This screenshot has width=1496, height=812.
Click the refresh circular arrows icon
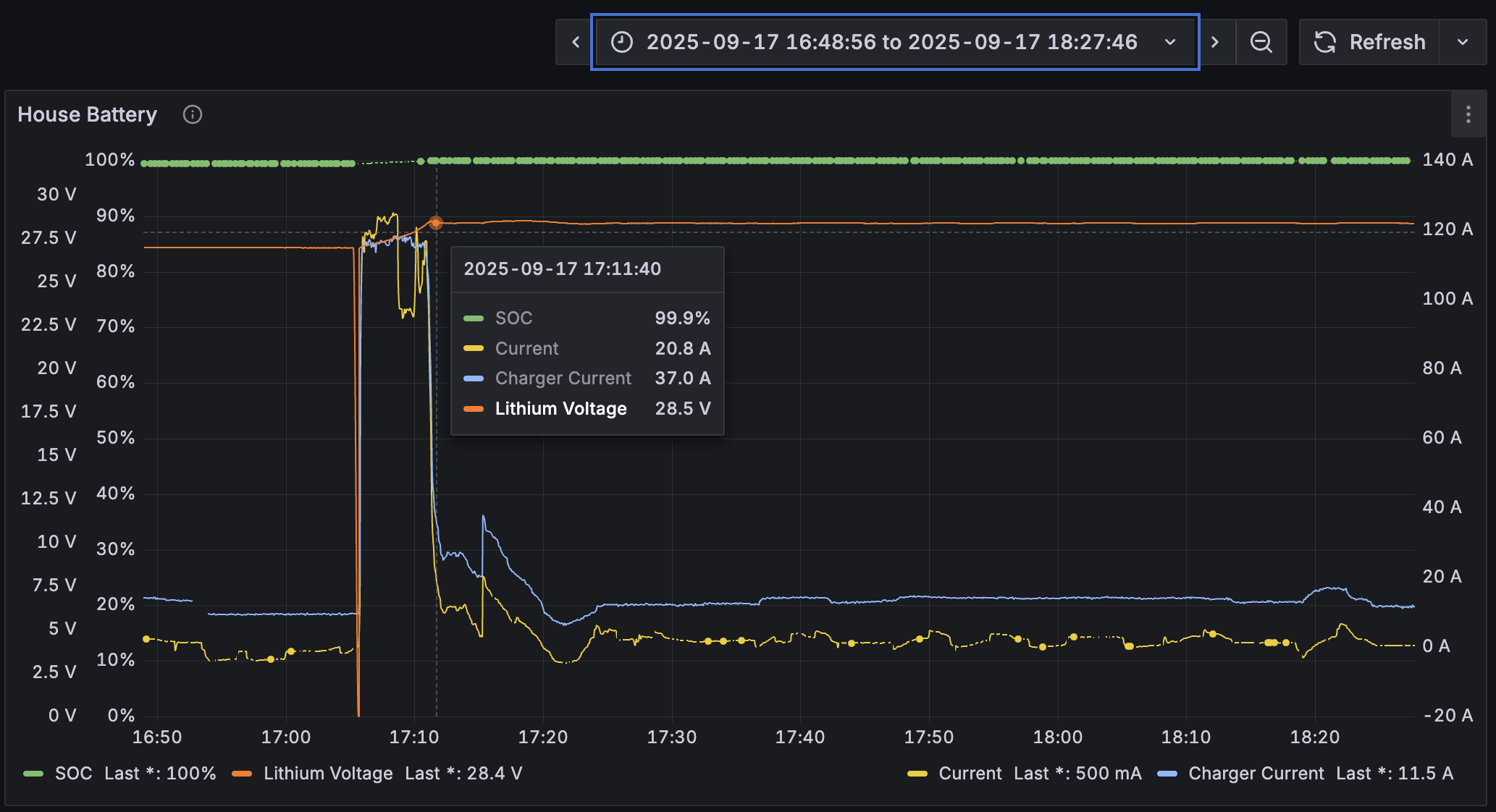coord(1325,42)
